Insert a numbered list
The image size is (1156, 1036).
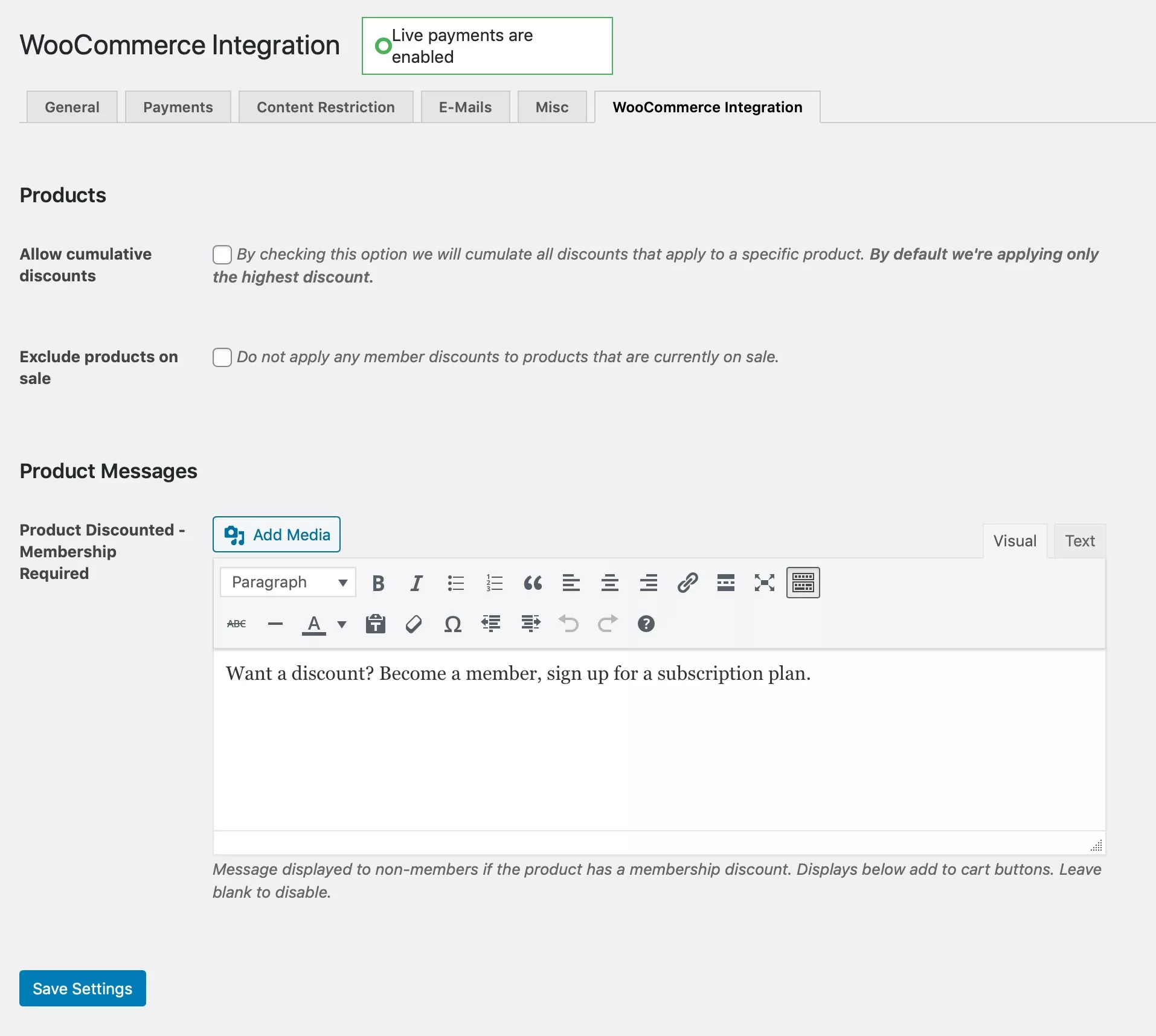(x=494, y=583)
